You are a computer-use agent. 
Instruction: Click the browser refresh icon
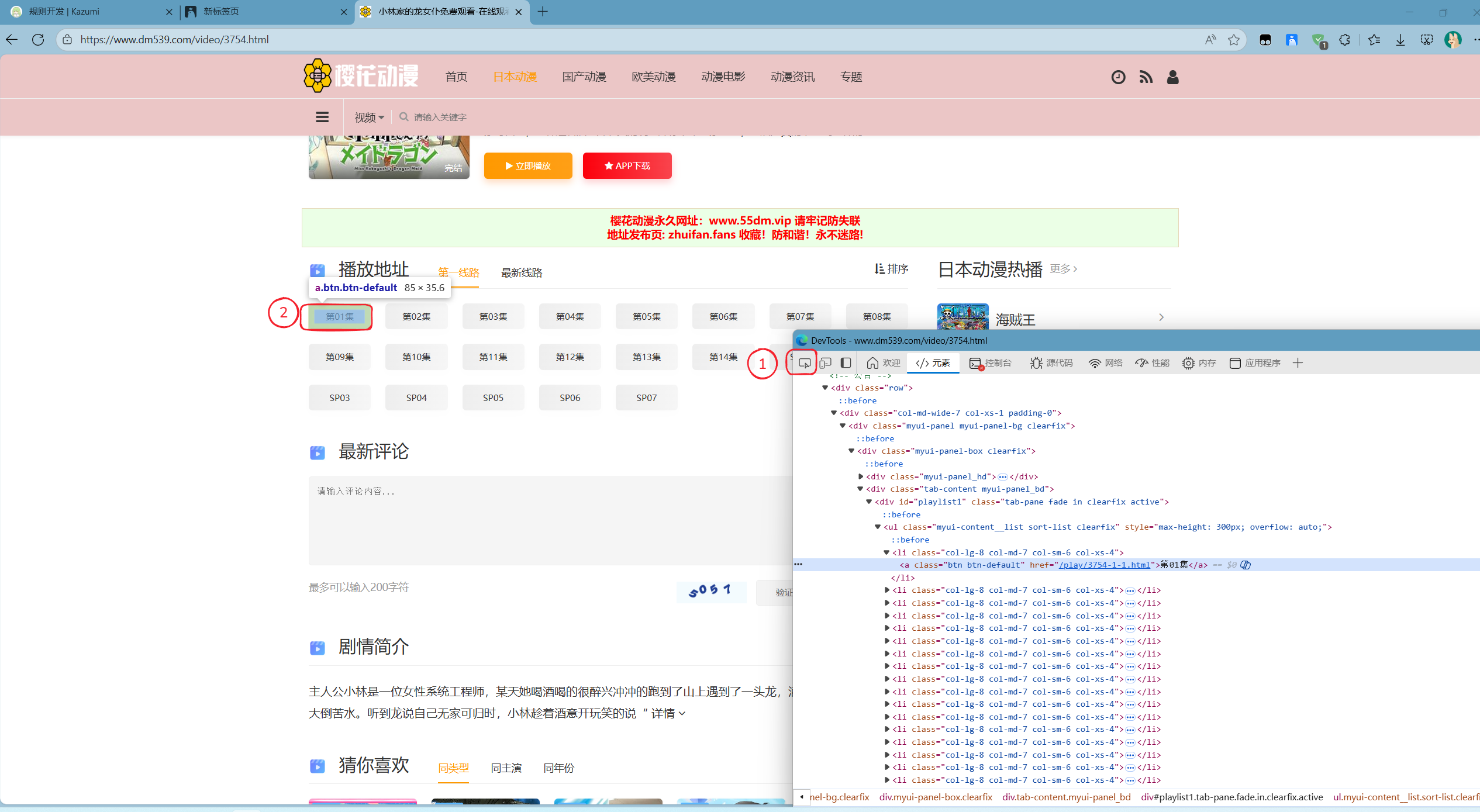tap(38, 40)
